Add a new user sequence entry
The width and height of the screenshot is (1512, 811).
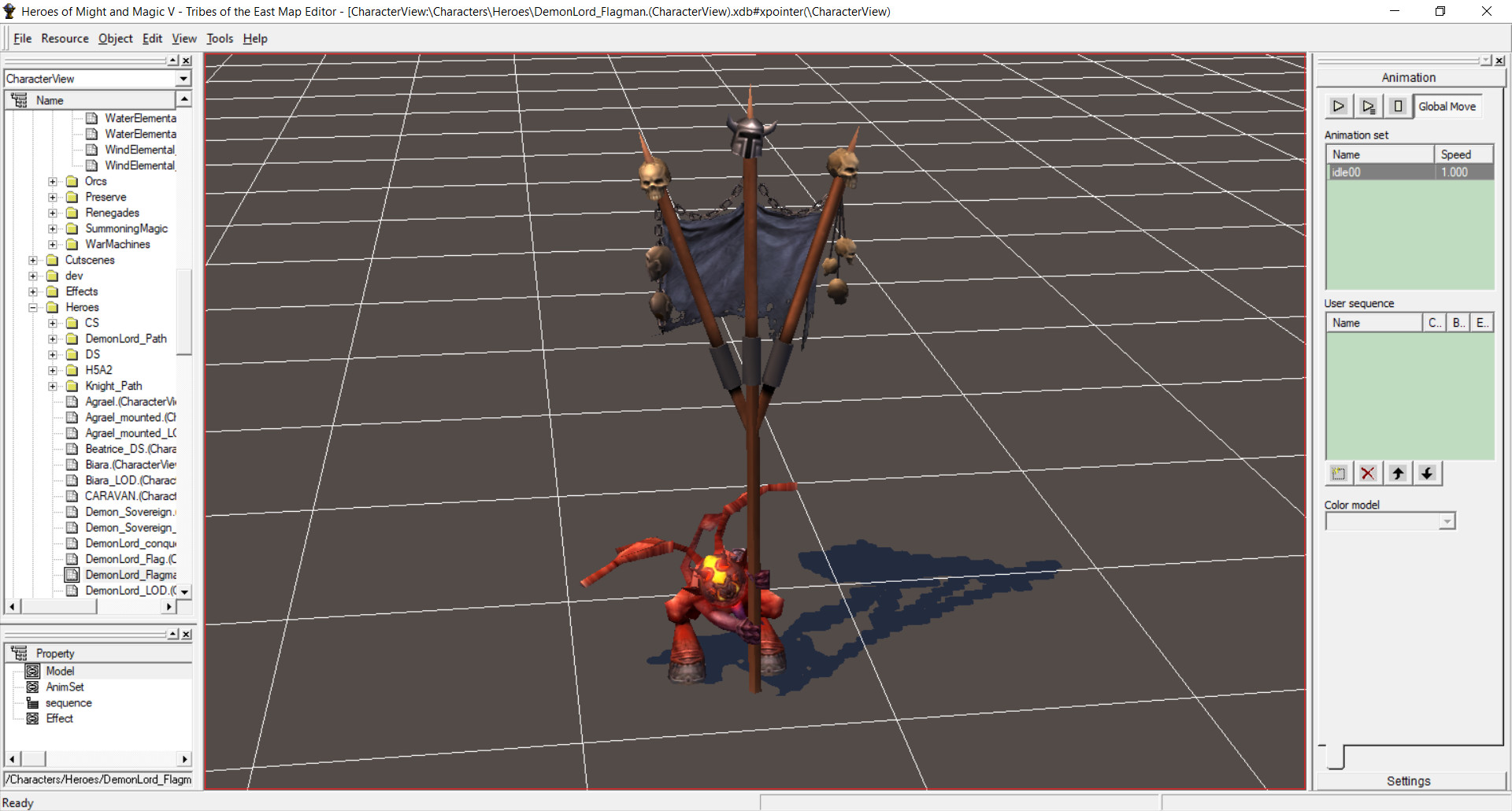[1338, 473]
